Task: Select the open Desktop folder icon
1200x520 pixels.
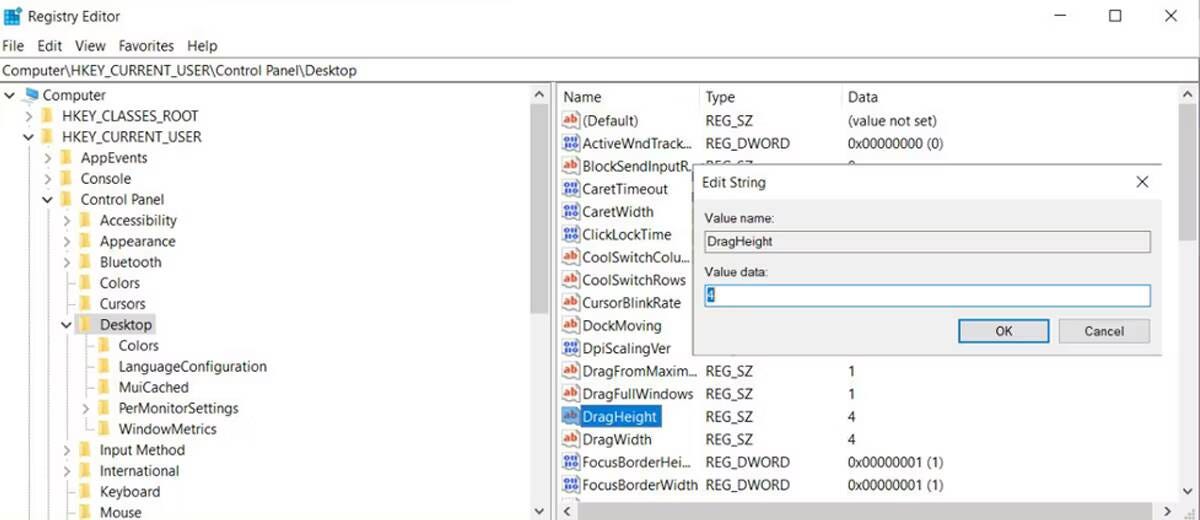Action: click(85, 325)
